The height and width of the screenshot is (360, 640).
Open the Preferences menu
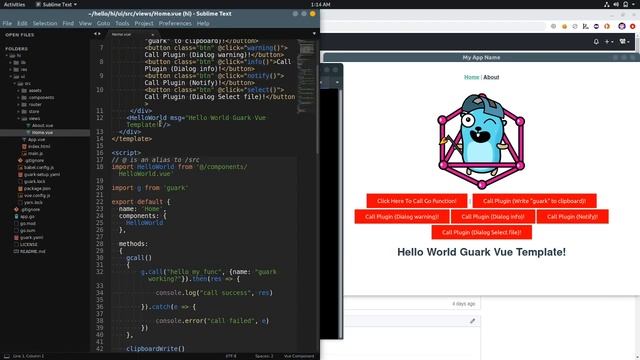point(175,23)
